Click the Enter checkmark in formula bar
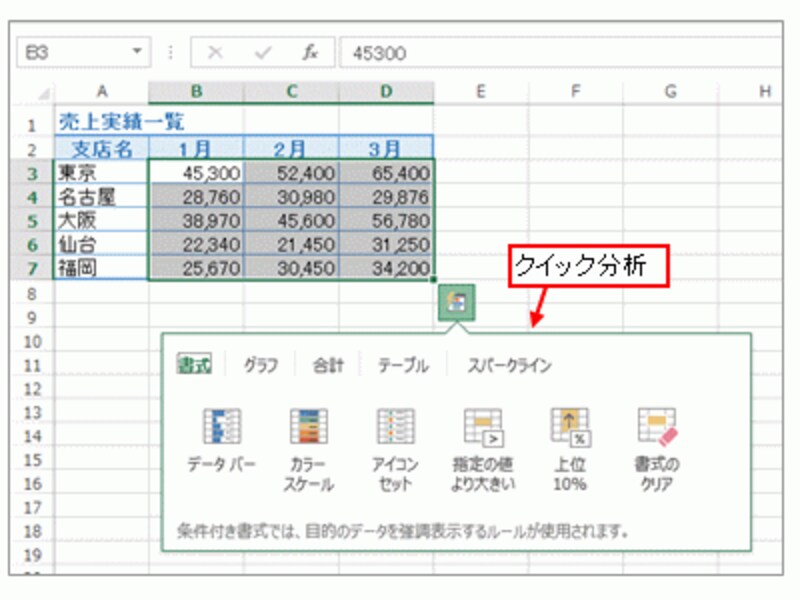This screenshot has width=800, height=600. 263,52
